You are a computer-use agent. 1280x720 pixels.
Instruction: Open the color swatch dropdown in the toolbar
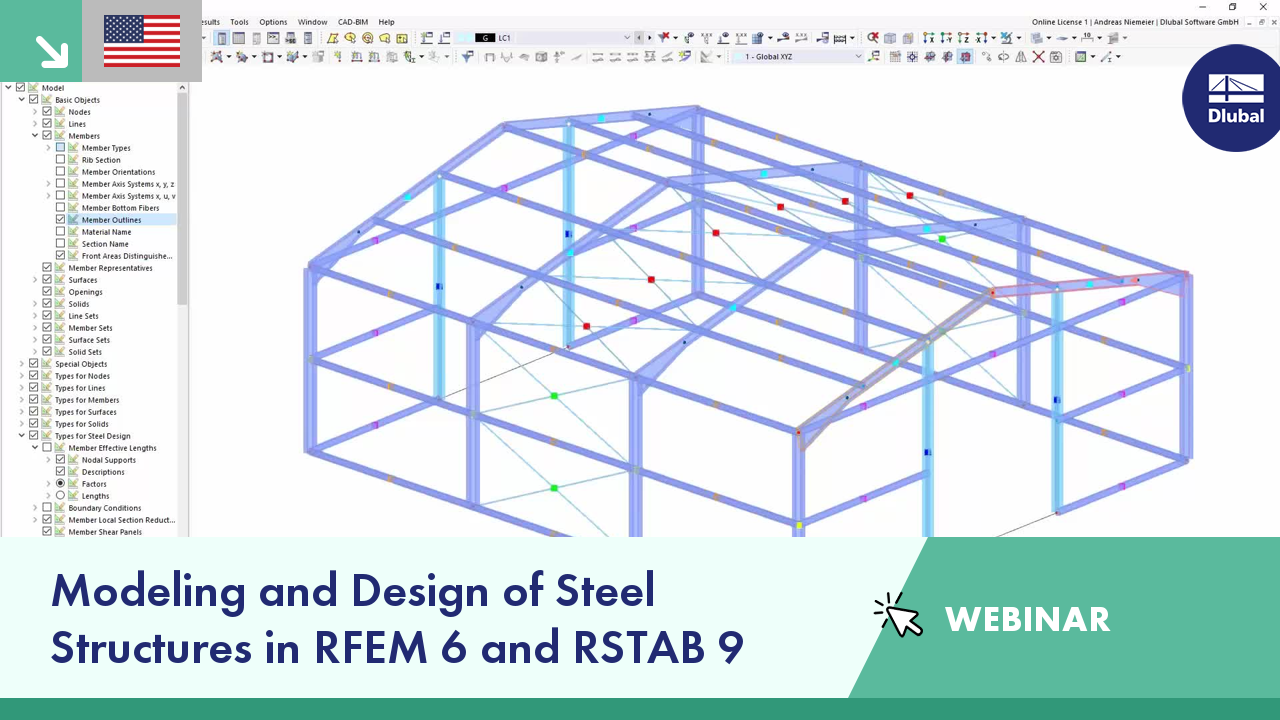[x=1092, y=56]
